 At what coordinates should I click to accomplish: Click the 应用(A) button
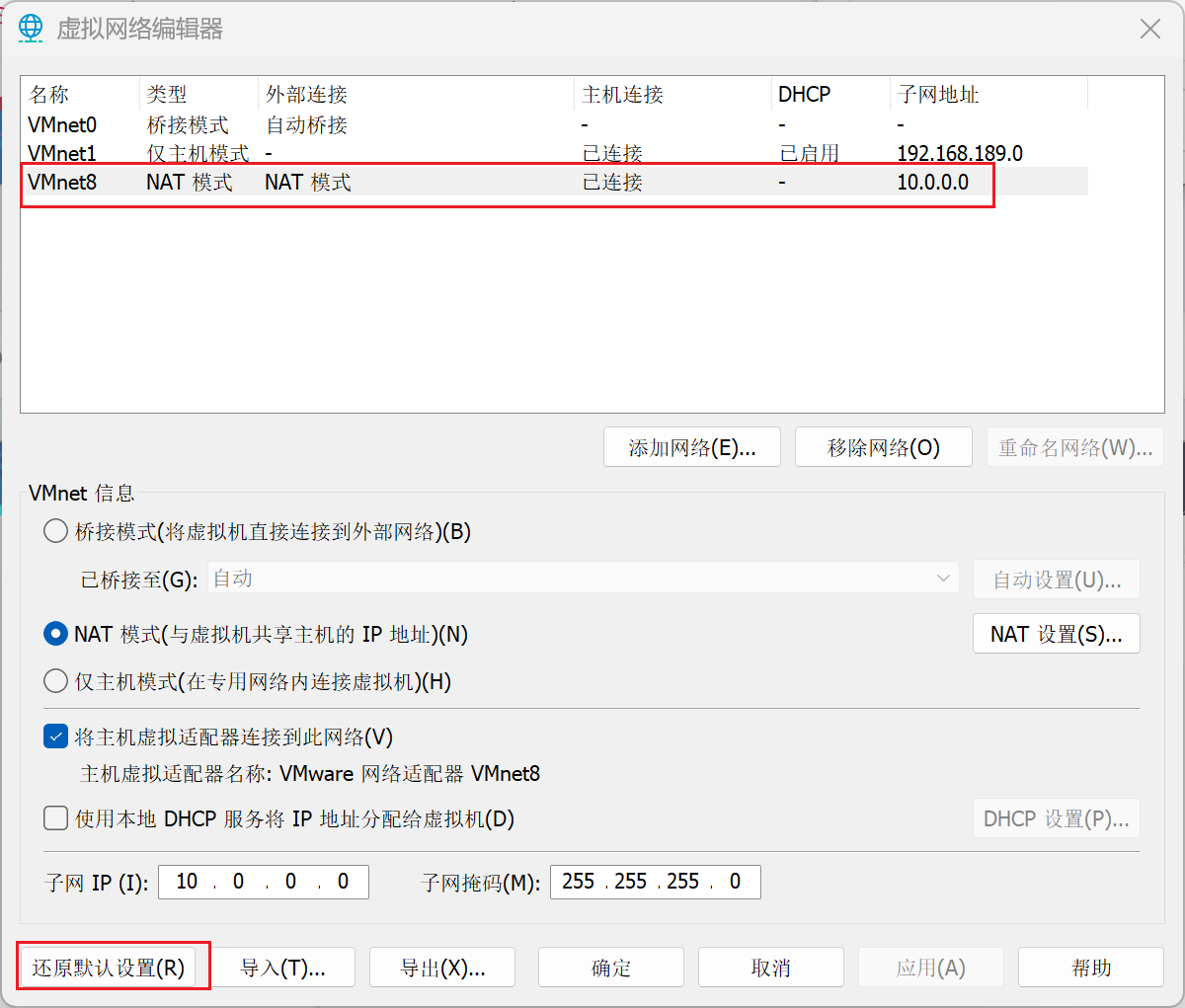(x=931, y=968)
